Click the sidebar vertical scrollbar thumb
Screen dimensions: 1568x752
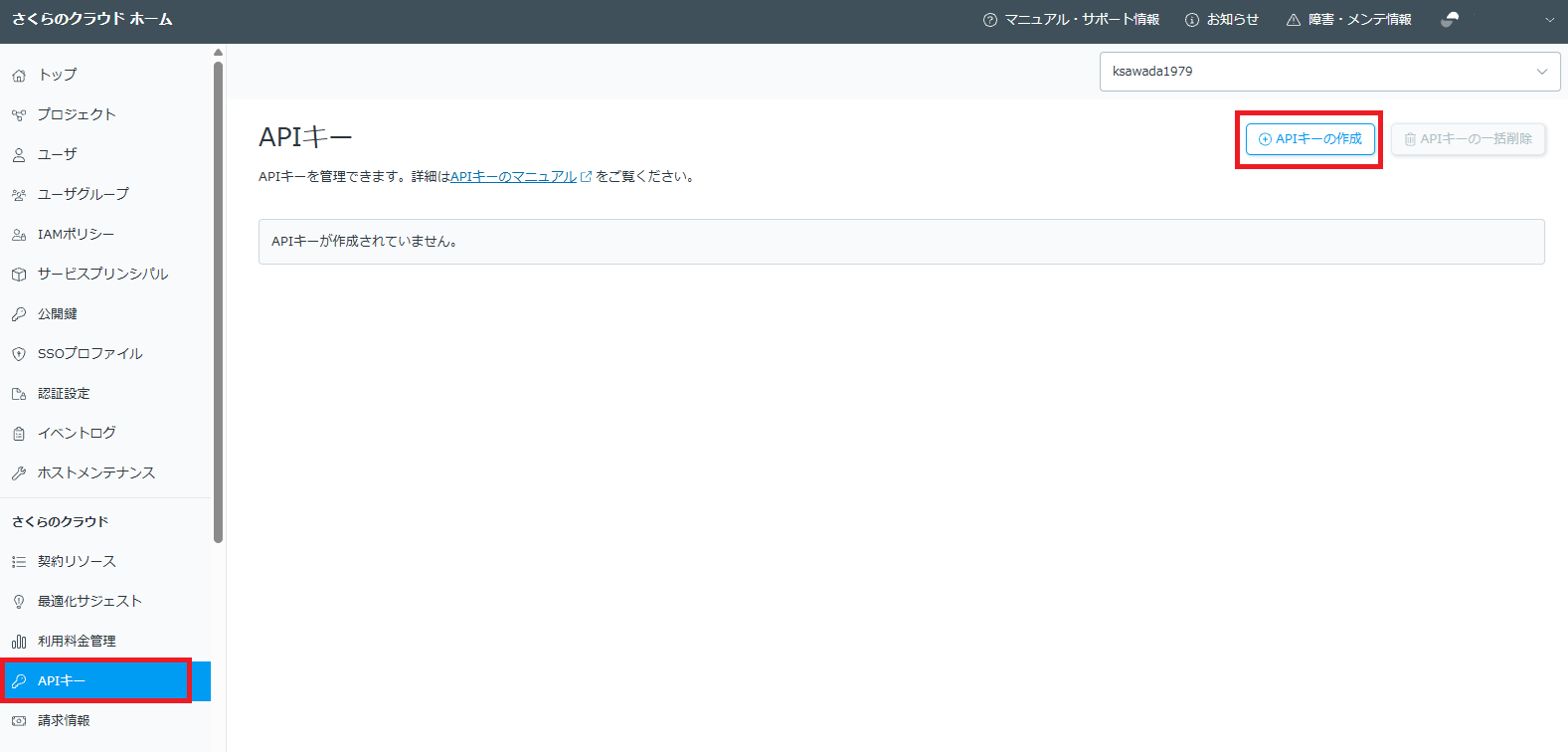point(219,302)
